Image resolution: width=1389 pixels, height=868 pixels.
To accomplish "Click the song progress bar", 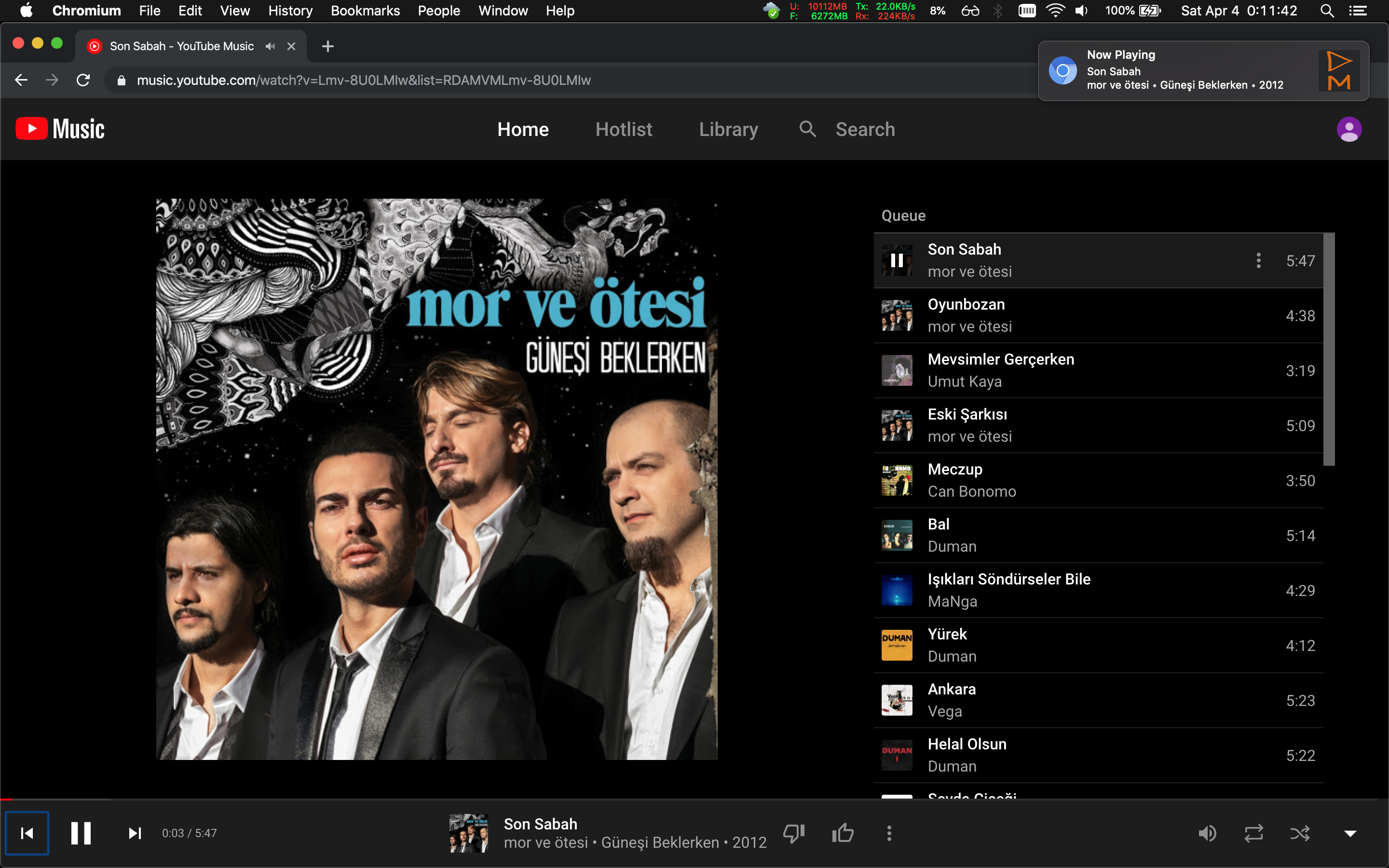I will click(689, 799).
